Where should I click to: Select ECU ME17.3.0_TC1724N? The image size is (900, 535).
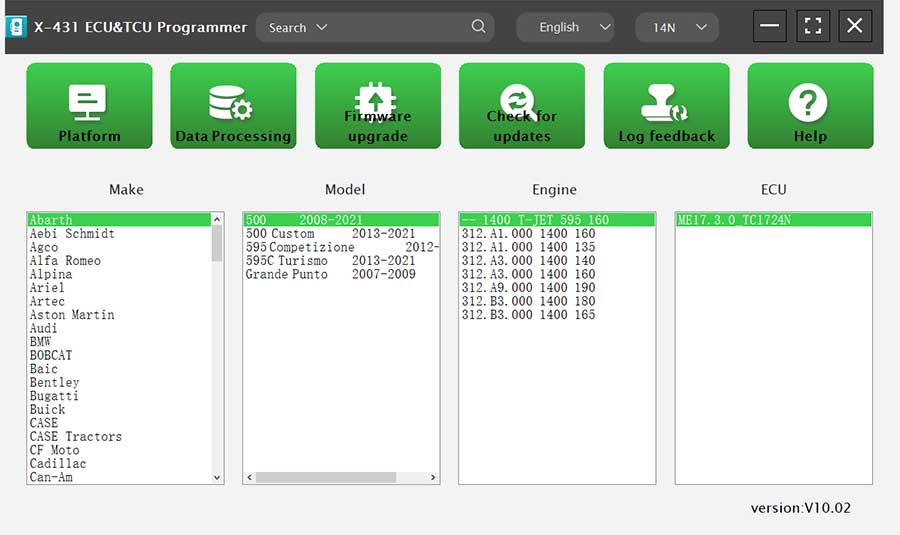pyautogui.click(x=774, y=220)
